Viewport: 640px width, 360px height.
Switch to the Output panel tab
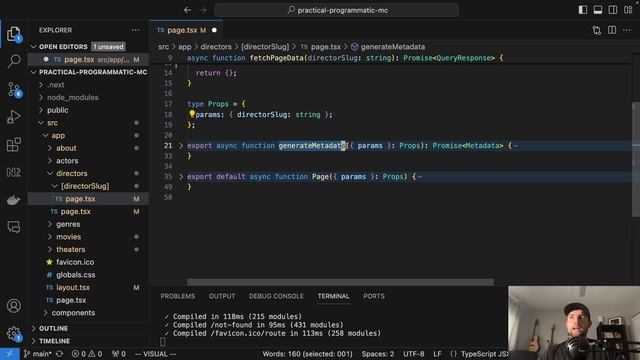coord(222,296)
